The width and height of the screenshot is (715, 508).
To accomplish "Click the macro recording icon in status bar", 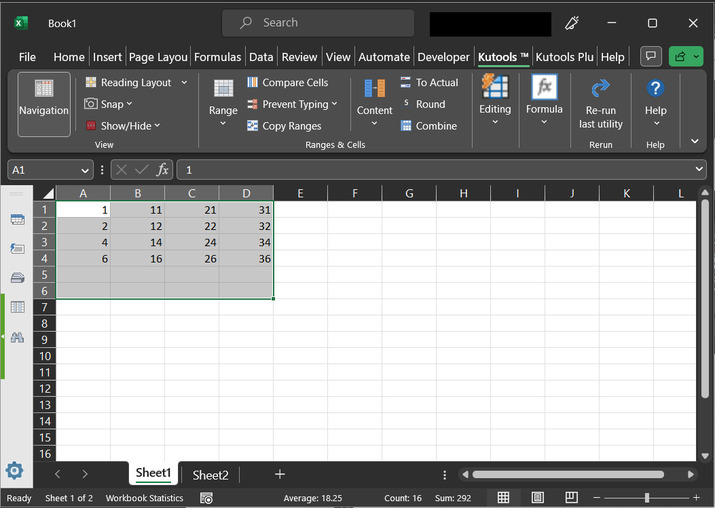I will (x=206, y=498).
